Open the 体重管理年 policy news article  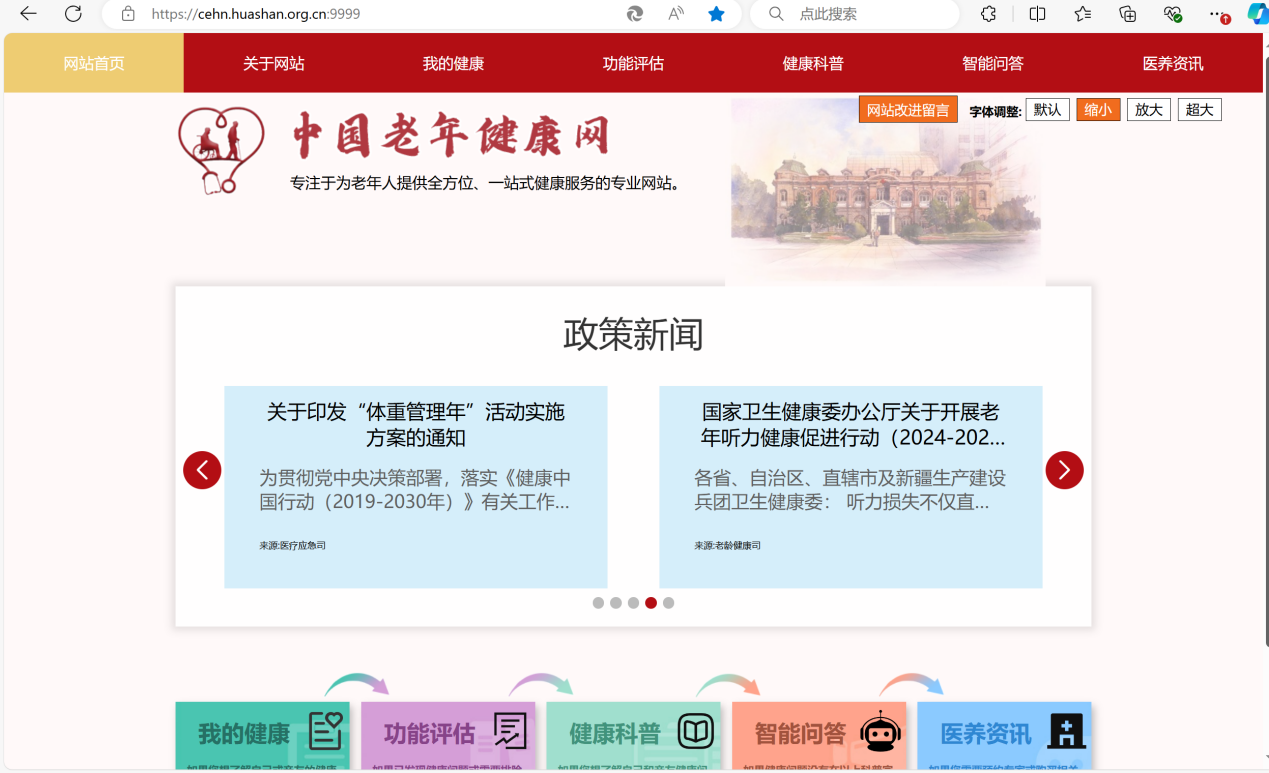pyautogui.click(x=415, y=424)
